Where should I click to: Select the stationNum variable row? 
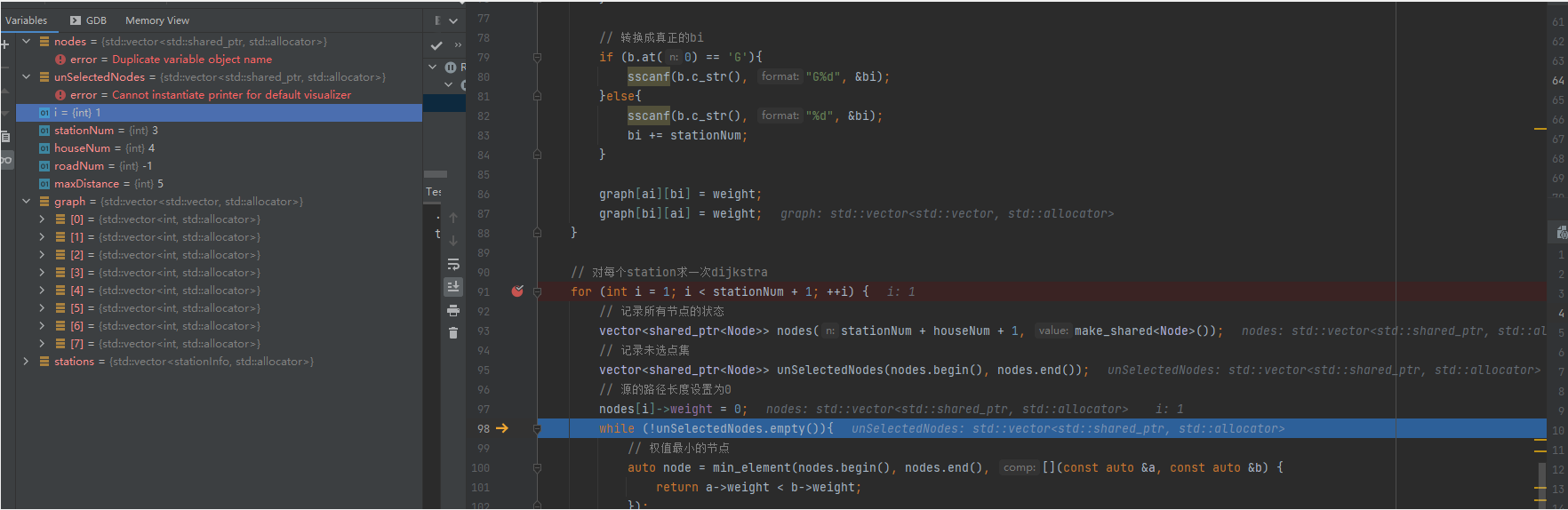tap(219, 131)
